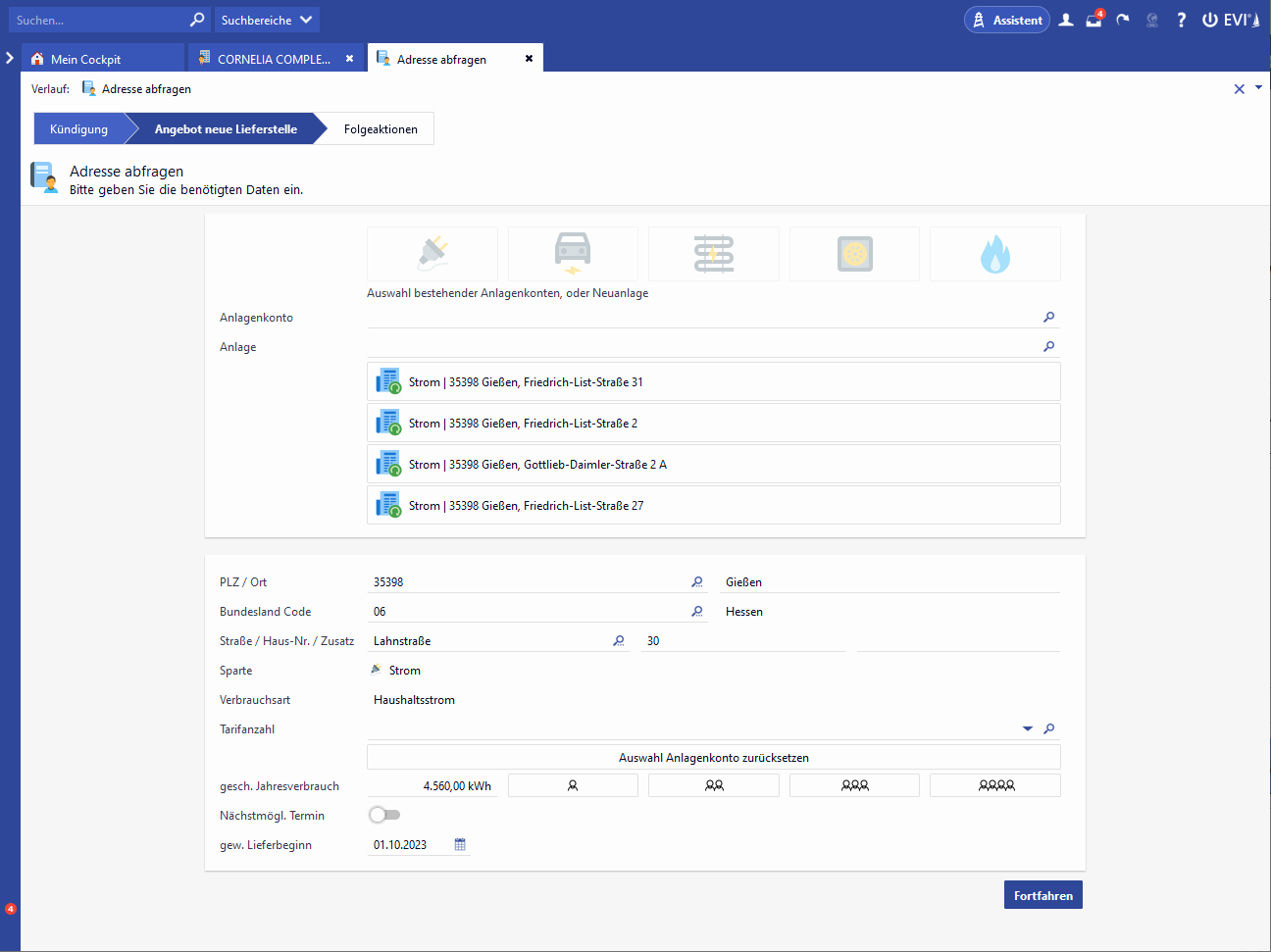Click the Fortfahren button
This screenshot has width=1271, height=952.
(1042, 895)
